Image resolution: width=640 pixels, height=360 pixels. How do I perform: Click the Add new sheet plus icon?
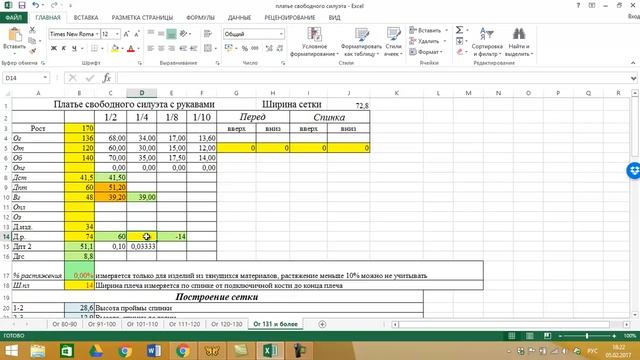point(322,324)
